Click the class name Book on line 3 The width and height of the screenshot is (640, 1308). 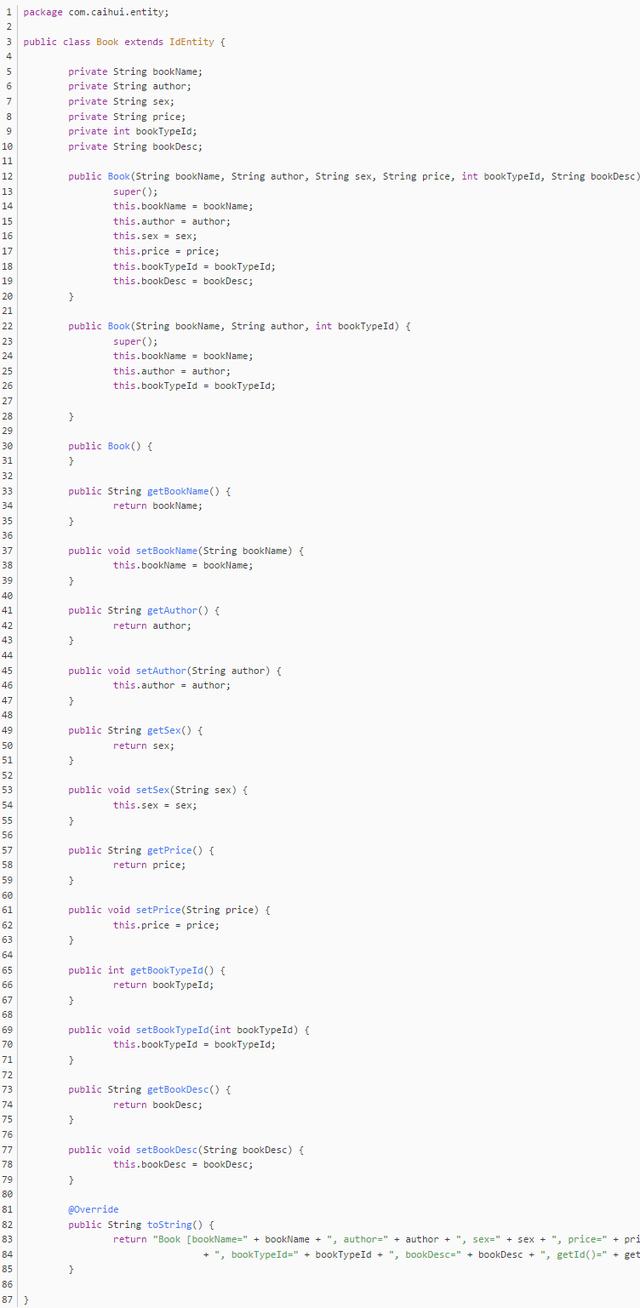pos(107,42)
